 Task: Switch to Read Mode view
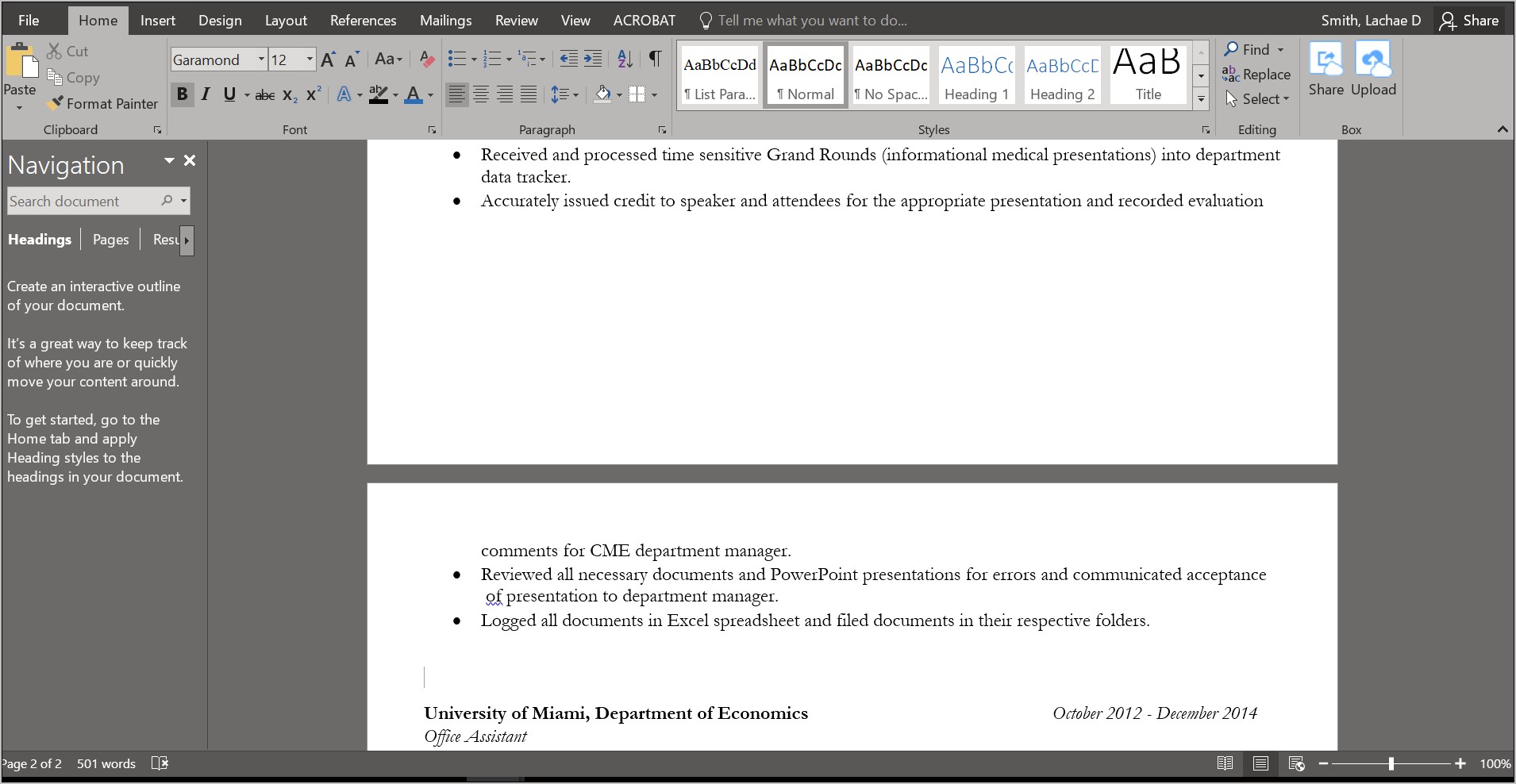[1225, 763]
